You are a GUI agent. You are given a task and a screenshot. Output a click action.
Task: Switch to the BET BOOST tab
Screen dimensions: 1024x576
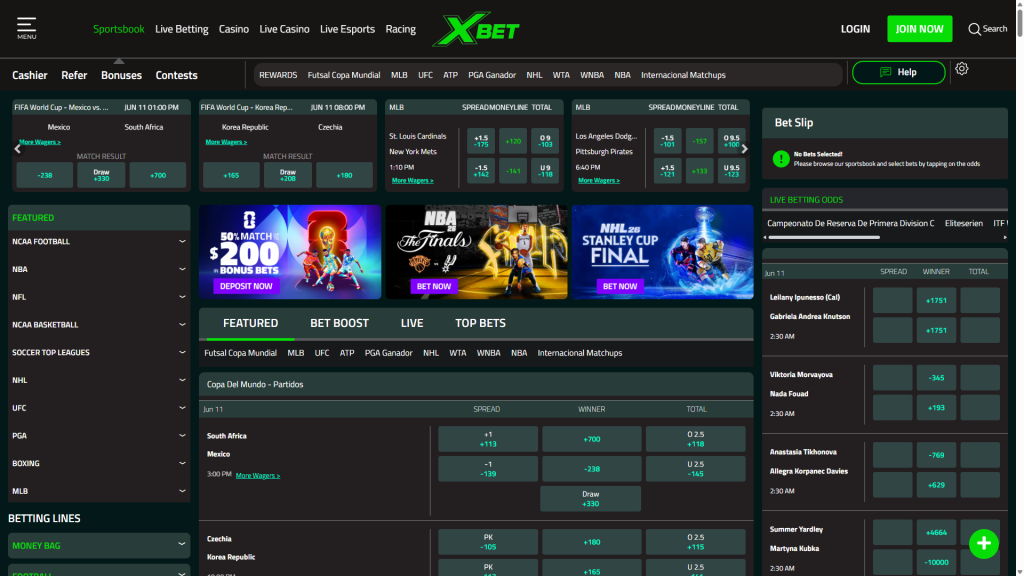[339, 323]
